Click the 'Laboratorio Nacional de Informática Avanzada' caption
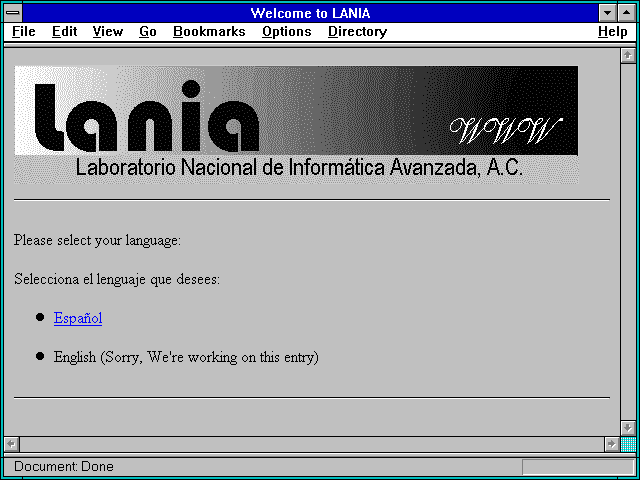Viewport: 640px width, 480px height. click(x=299, y=168)
